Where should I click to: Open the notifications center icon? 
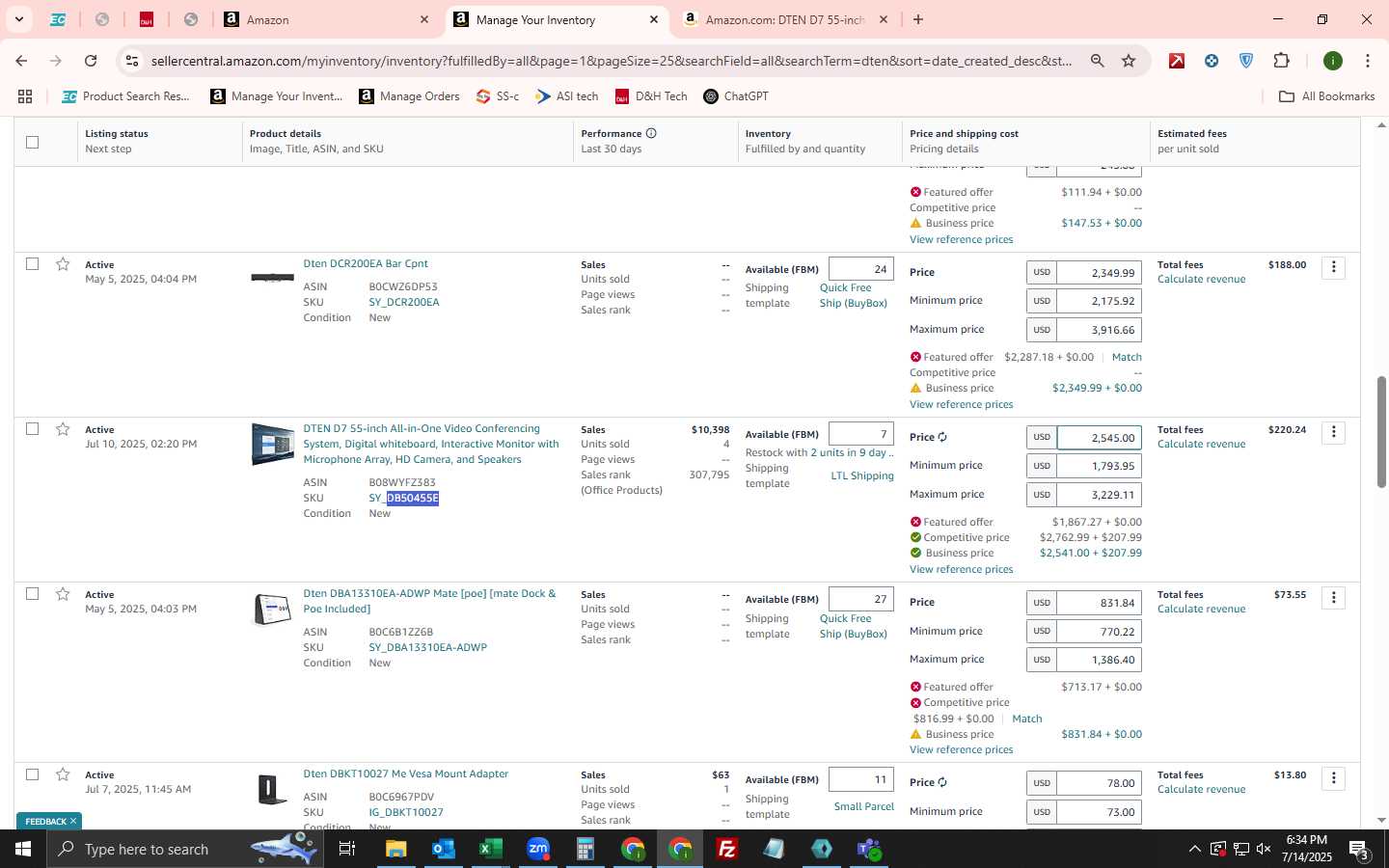pos(1359,849)
